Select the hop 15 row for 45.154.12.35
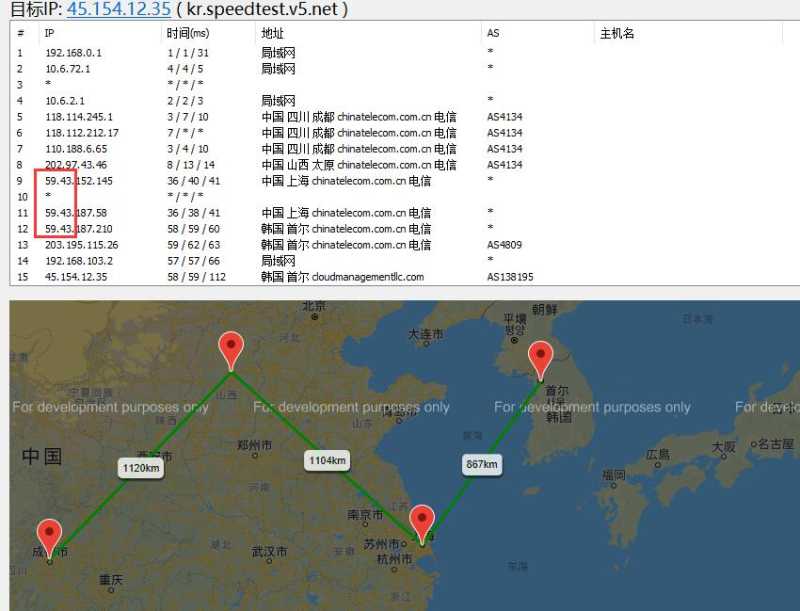 (300, 276)
